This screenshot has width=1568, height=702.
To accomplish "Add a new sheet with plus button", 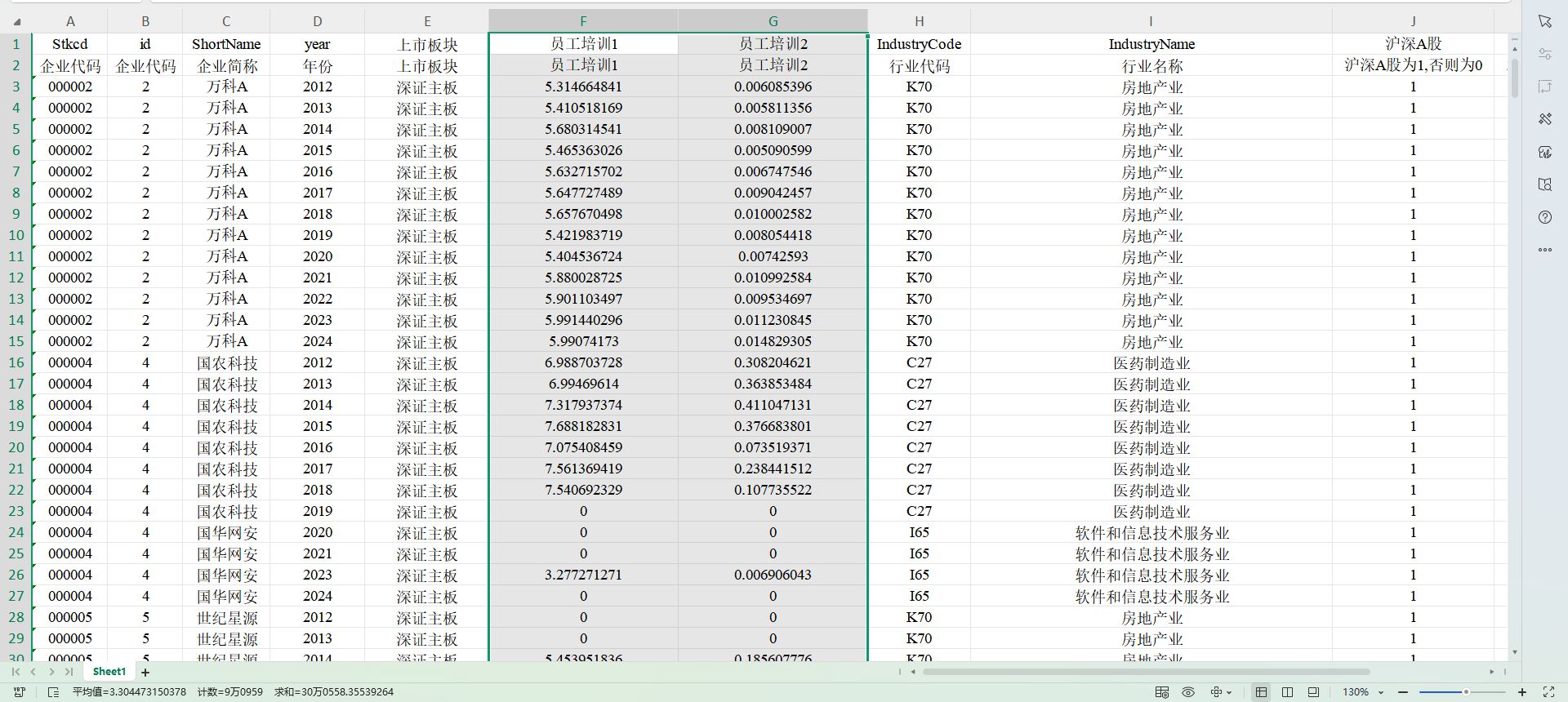I will [145, 672].
